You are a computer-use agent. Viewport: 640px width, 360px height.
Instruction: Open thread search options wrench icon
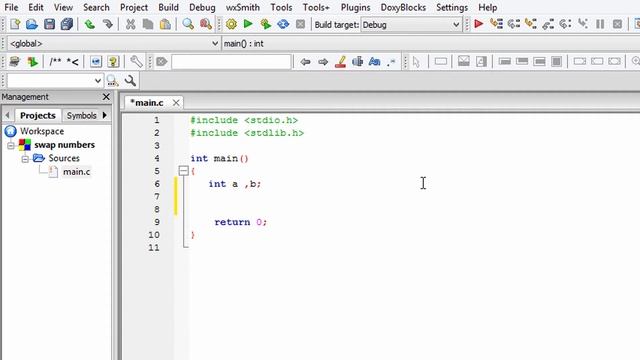[130, 81]
